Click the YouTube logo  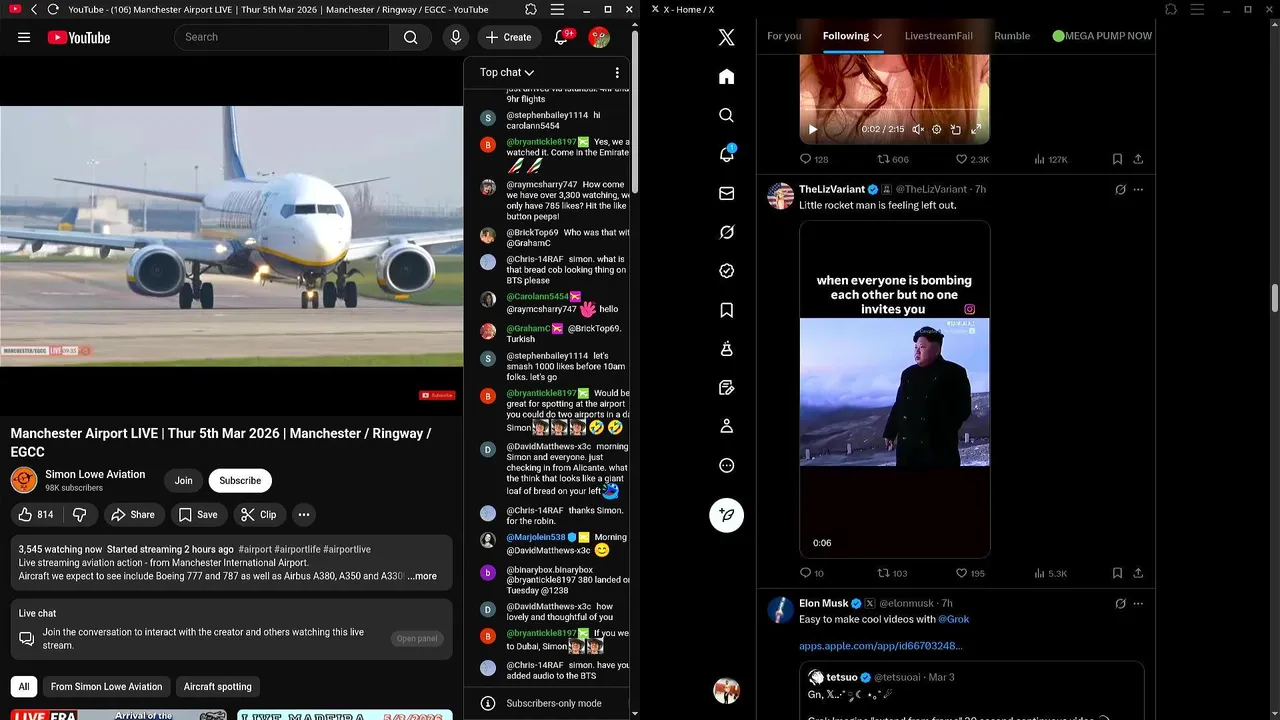[x=79, y=37]
